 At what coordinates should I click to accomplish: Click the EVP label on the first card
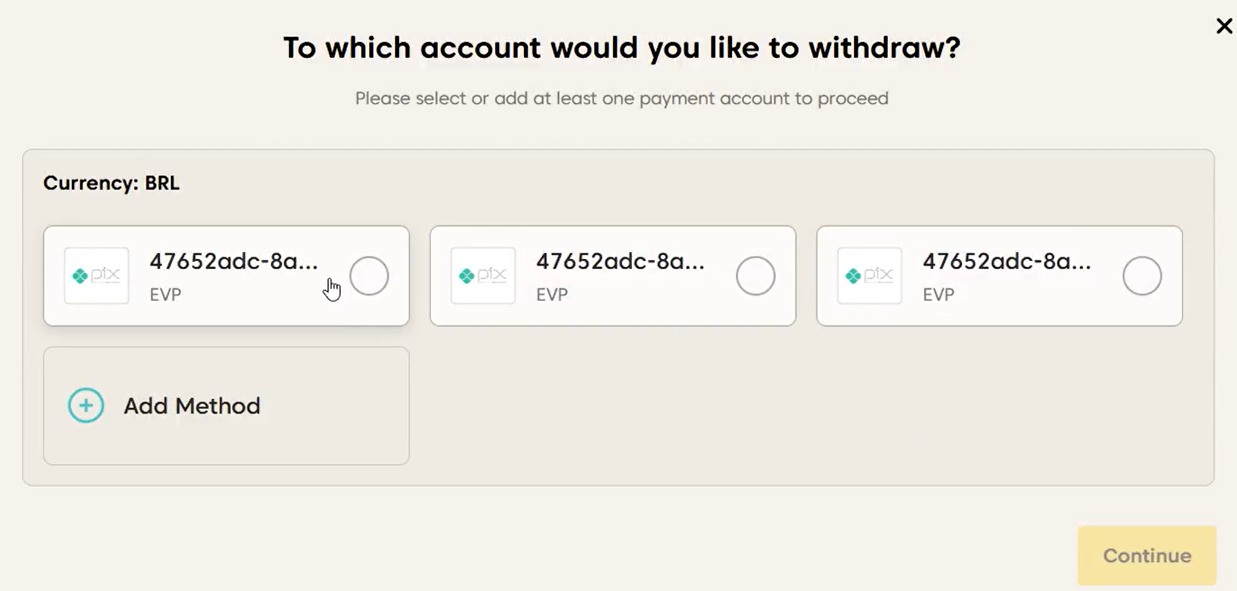165,295
